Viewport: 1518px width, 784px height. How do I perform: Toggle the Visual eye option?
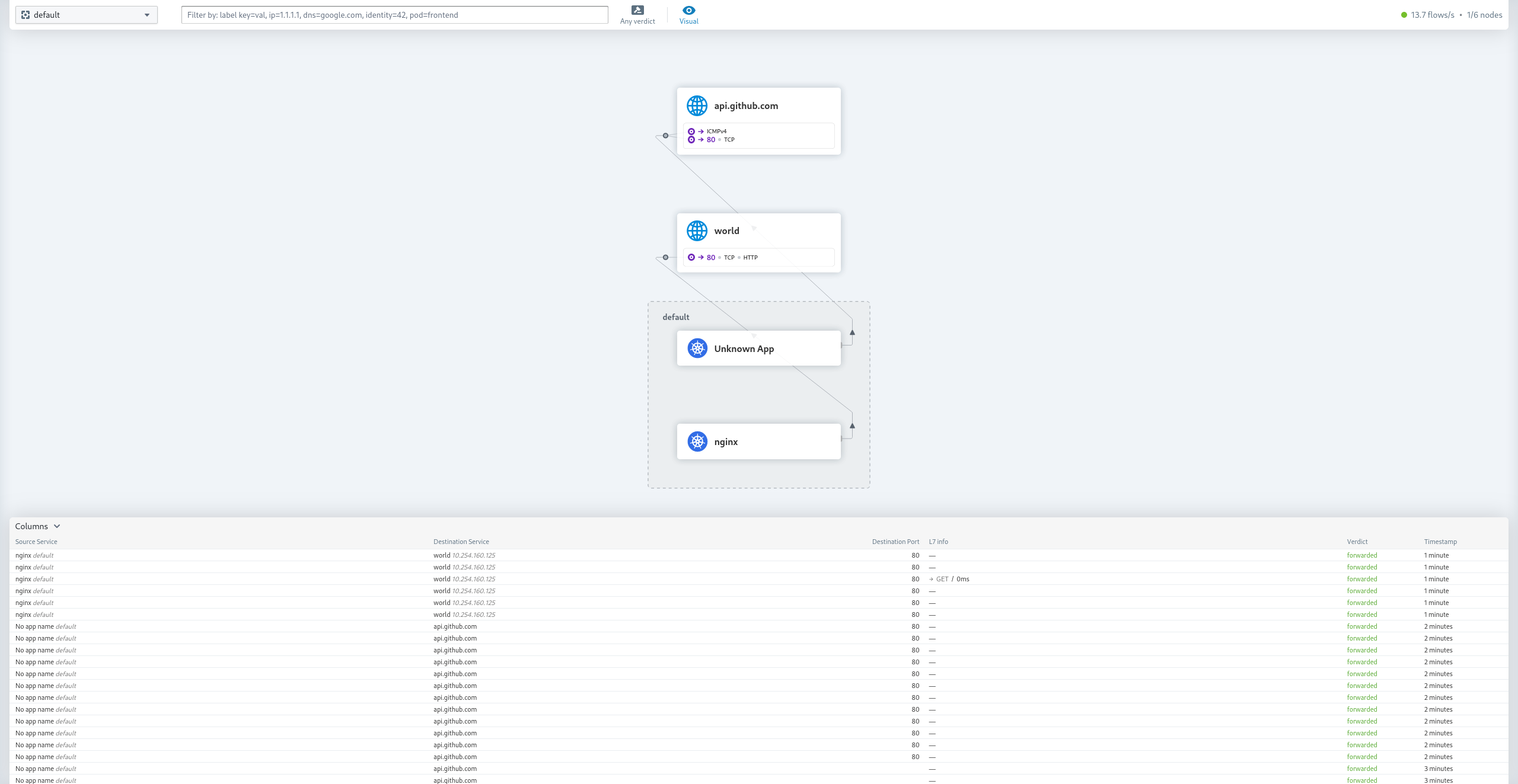(688, 15)
